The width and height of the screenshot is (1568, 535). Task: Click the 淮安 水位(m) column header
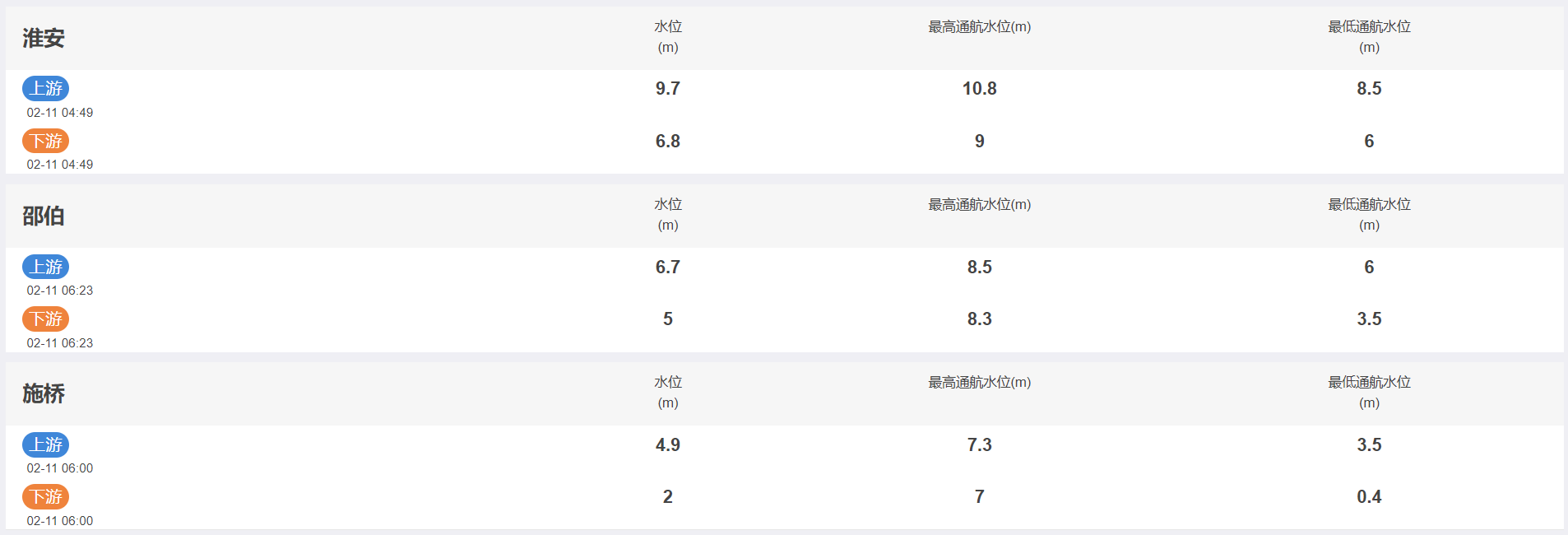(668, 37)
